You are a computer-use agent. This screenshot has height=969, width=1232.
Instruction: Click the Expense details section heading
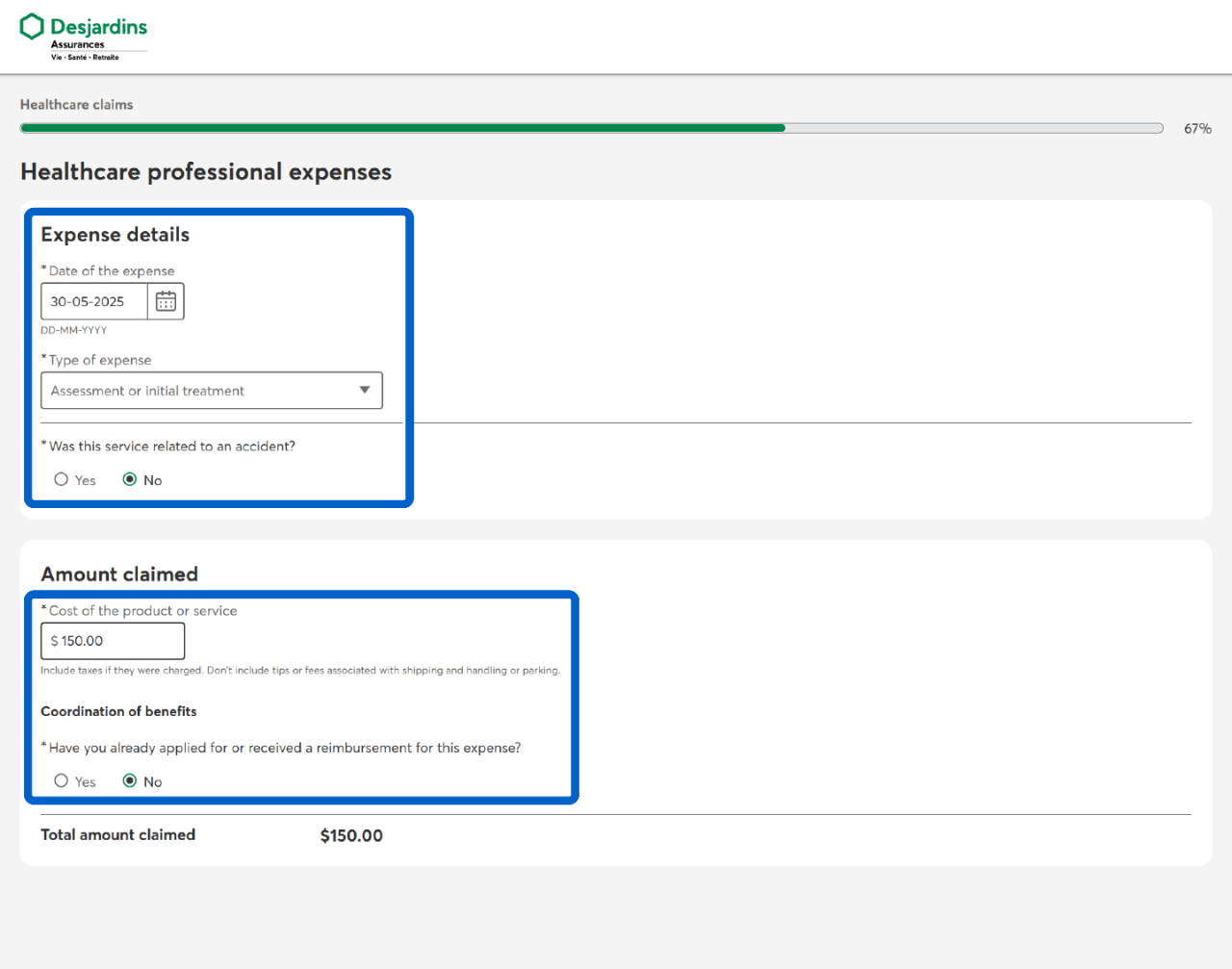(115, 235)
